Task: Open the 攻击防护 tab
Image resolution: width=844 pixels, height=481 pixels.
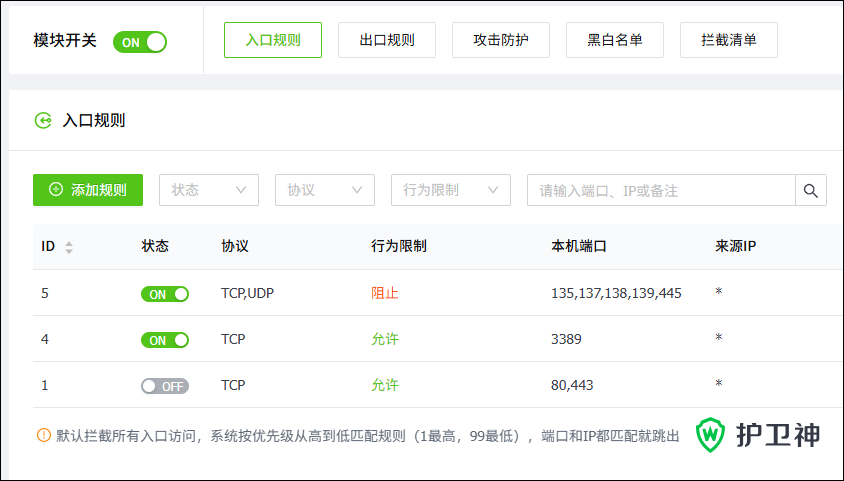Action: [x=501, y=40]
